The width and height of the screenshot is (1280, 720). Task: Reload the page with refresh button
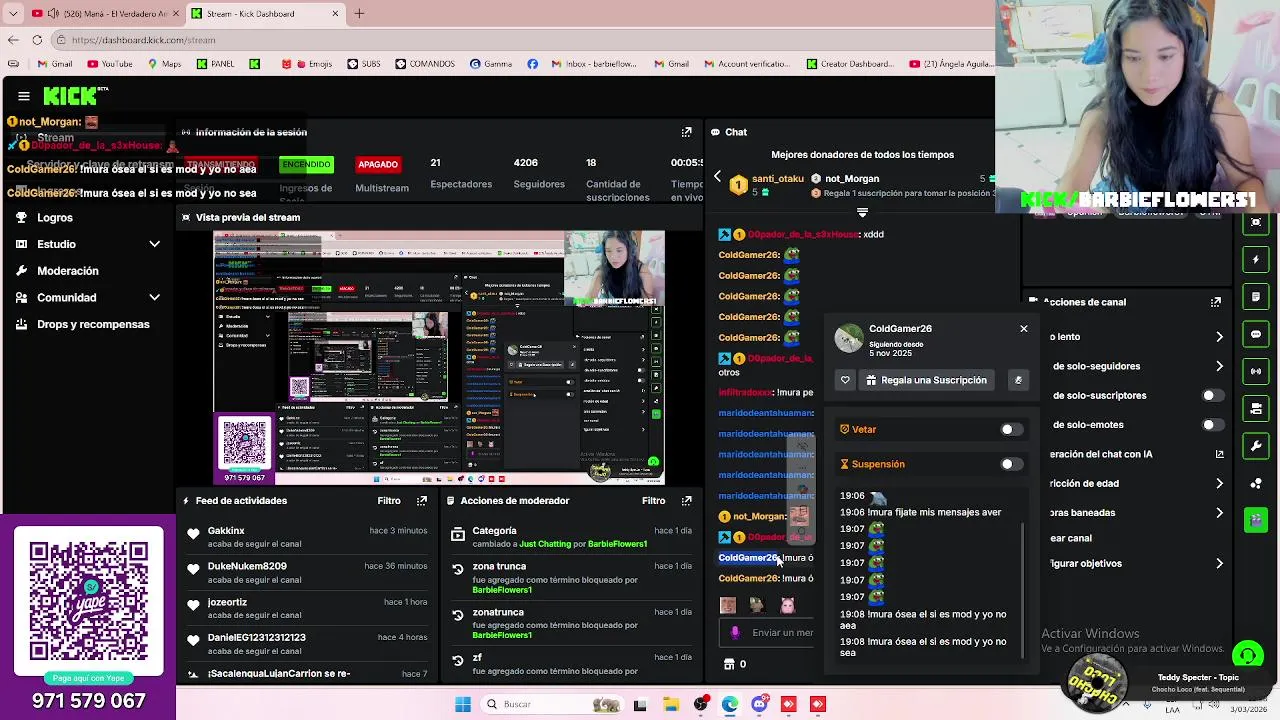pyautogui.click(x=37, y=40)
